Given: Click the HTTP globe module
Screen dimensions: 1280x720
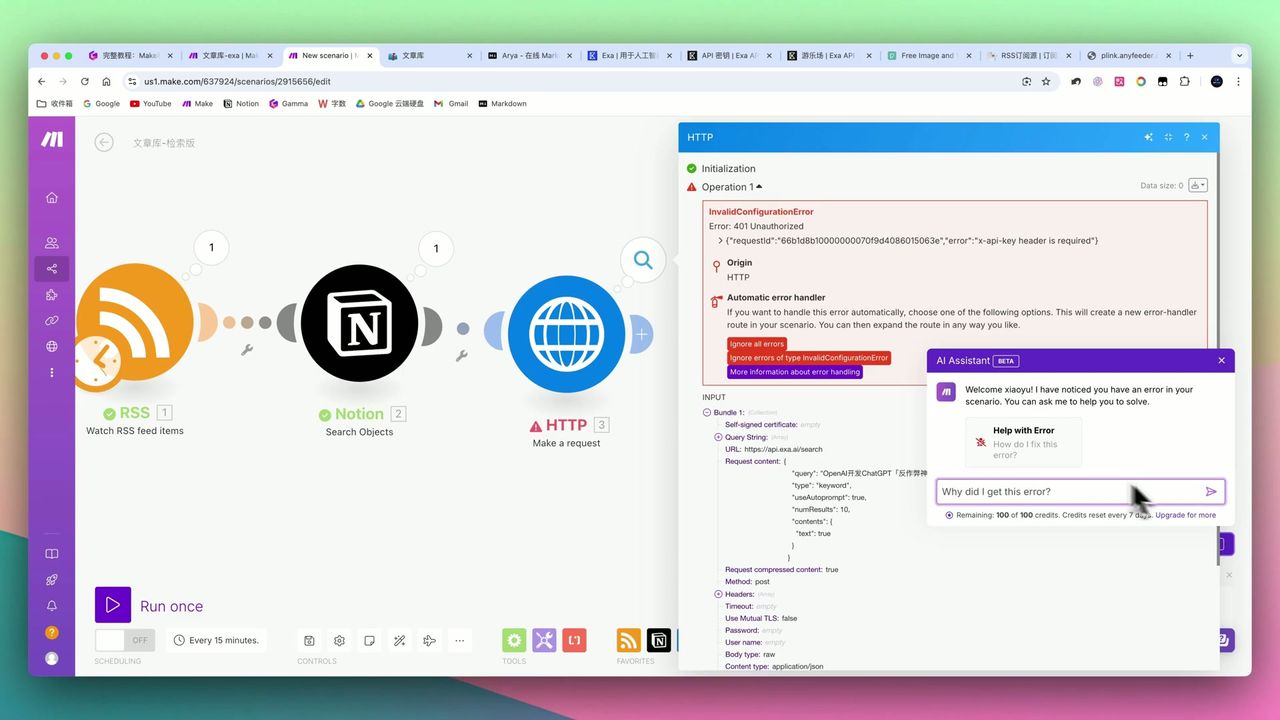Looking at the screenshot, I should [567, 334].
